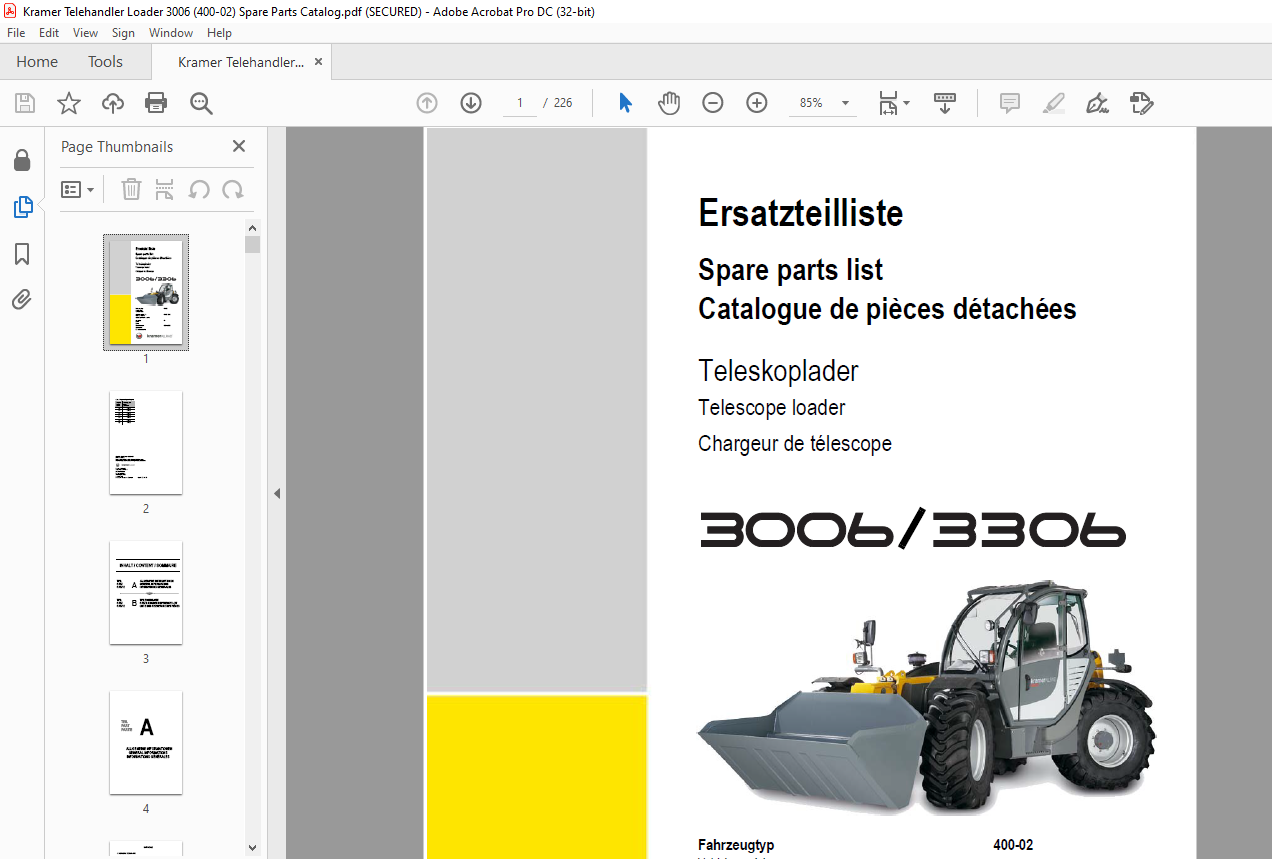Open the Window menu
This screenshot has height=859, width=1272.
(171, 33)
